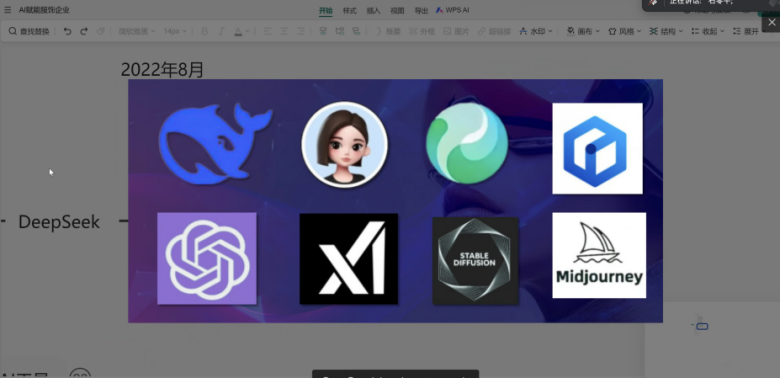Open the font color picker
The width and height of the screenshot is (780, 378).
coord(241,31)
